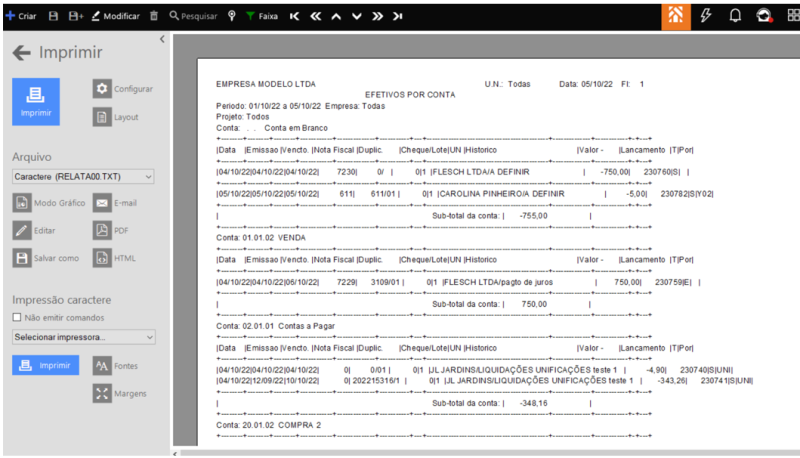Click the location pin icon
This screenshot has width=800, height=458.
(x=232, y=16)
